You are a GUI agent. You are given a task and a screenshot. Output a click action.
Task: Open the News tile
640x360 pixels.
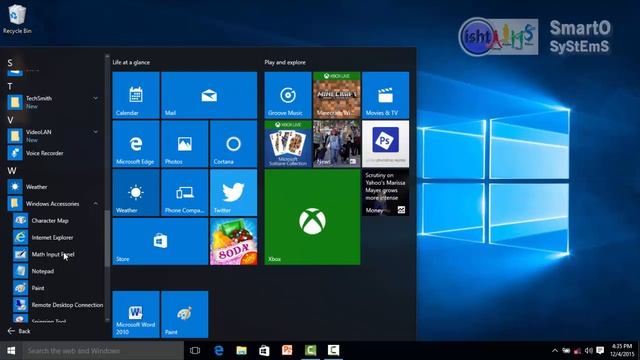(337, 144)
